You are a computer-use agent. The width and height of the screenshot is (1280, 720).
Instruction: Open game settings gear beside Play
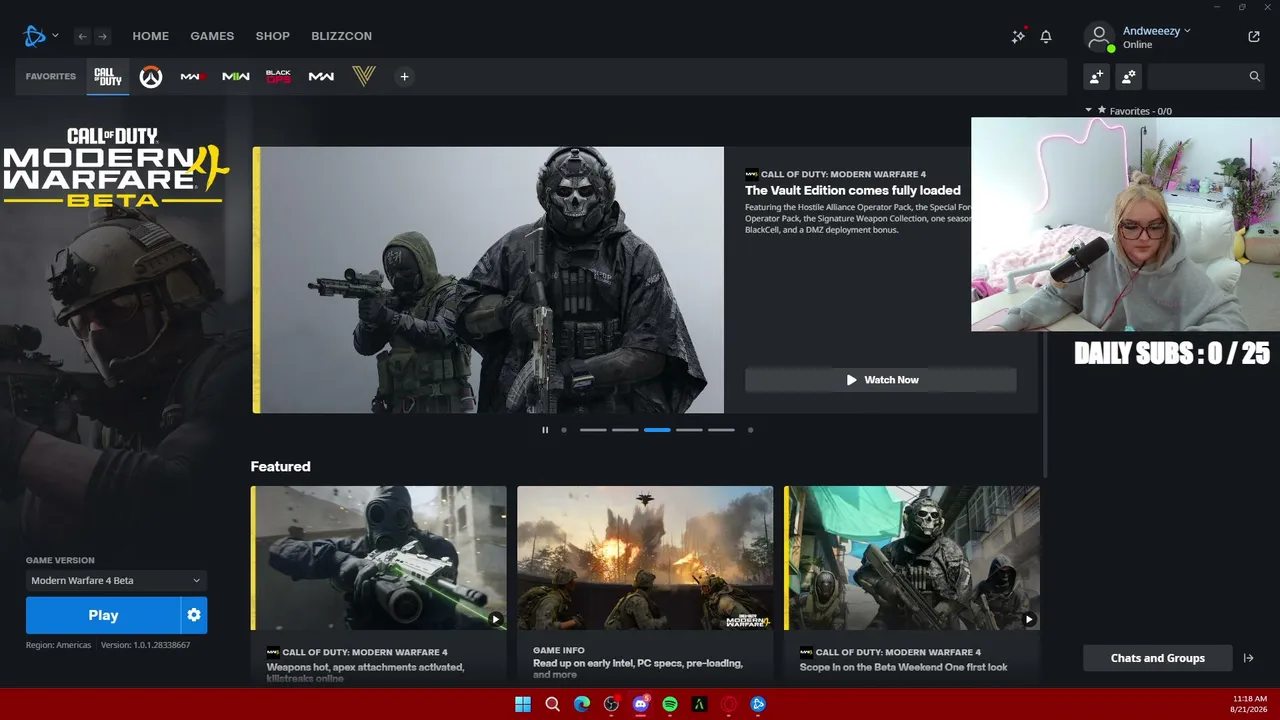click(194, 615)
